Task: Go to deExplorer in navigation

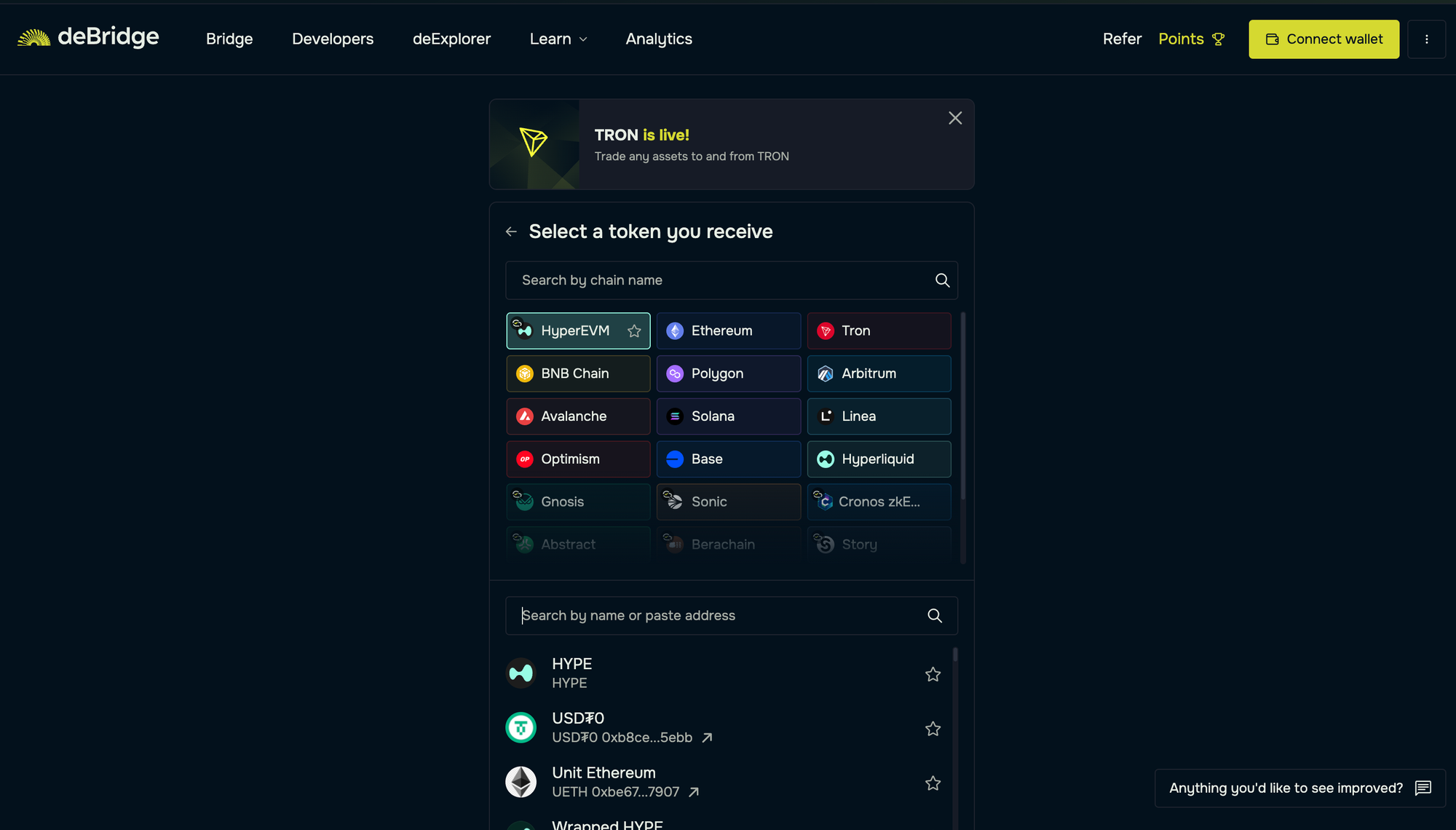Action: [451, 39]
